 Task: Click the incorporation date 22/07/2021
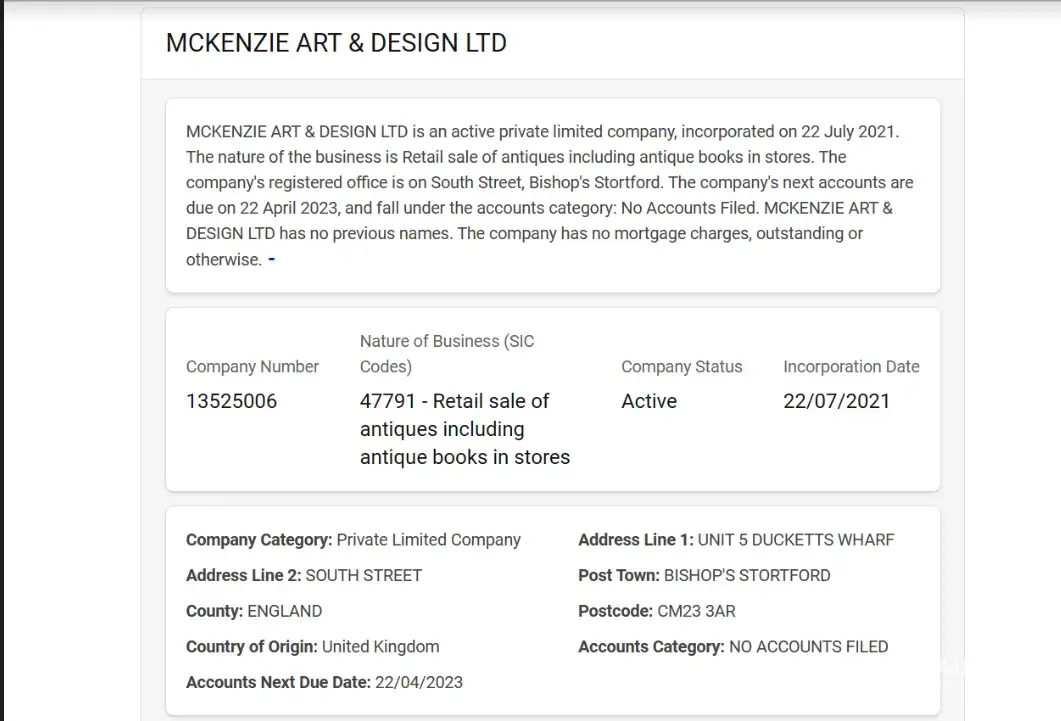(836, 401)
